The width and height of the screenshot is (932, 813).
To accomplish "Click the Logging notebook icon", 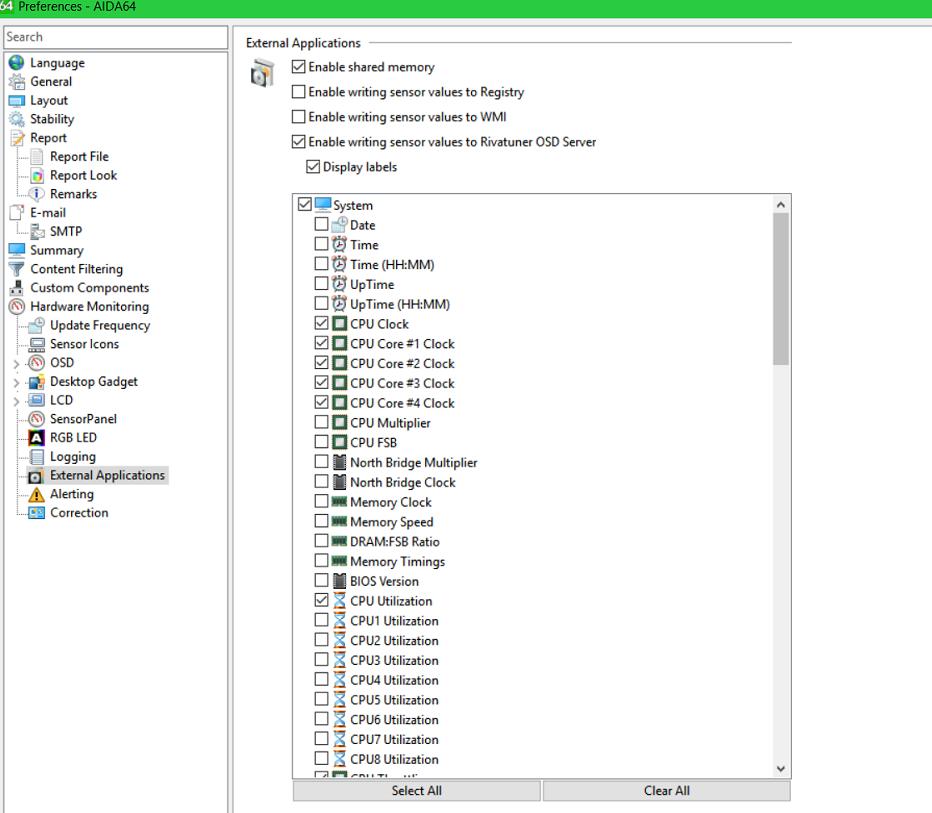I will (x=37, y=456).
